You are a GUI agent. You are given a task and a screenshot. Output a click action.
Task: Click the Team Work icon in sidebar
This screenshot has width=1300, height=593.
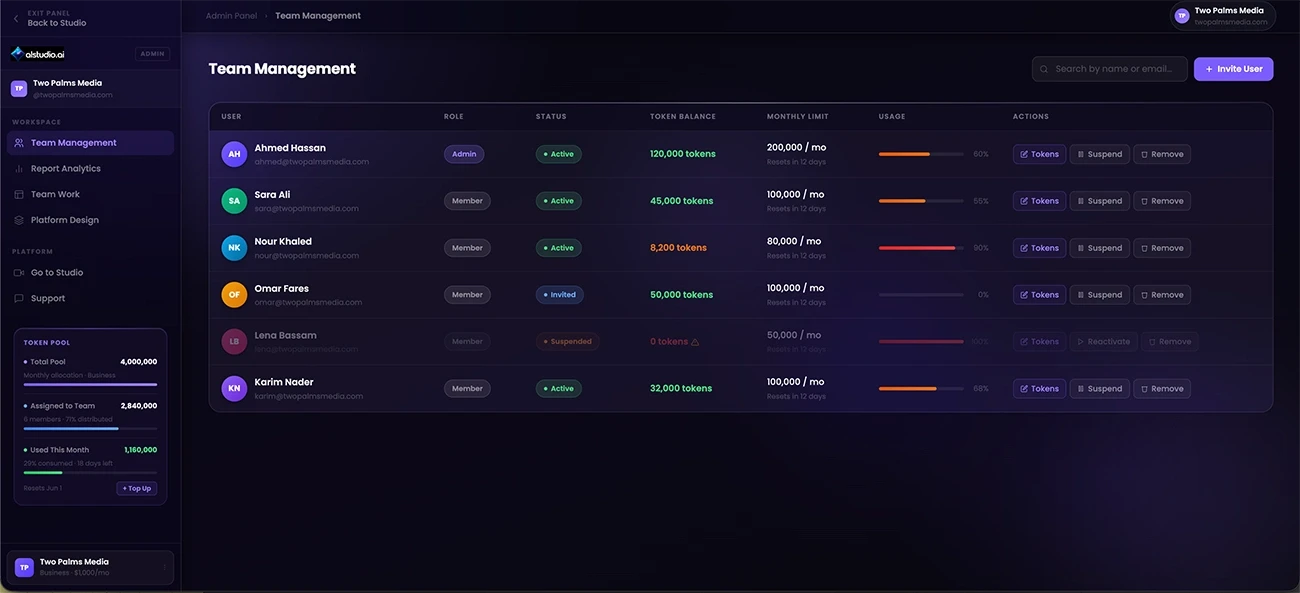[x=19, y=195]
